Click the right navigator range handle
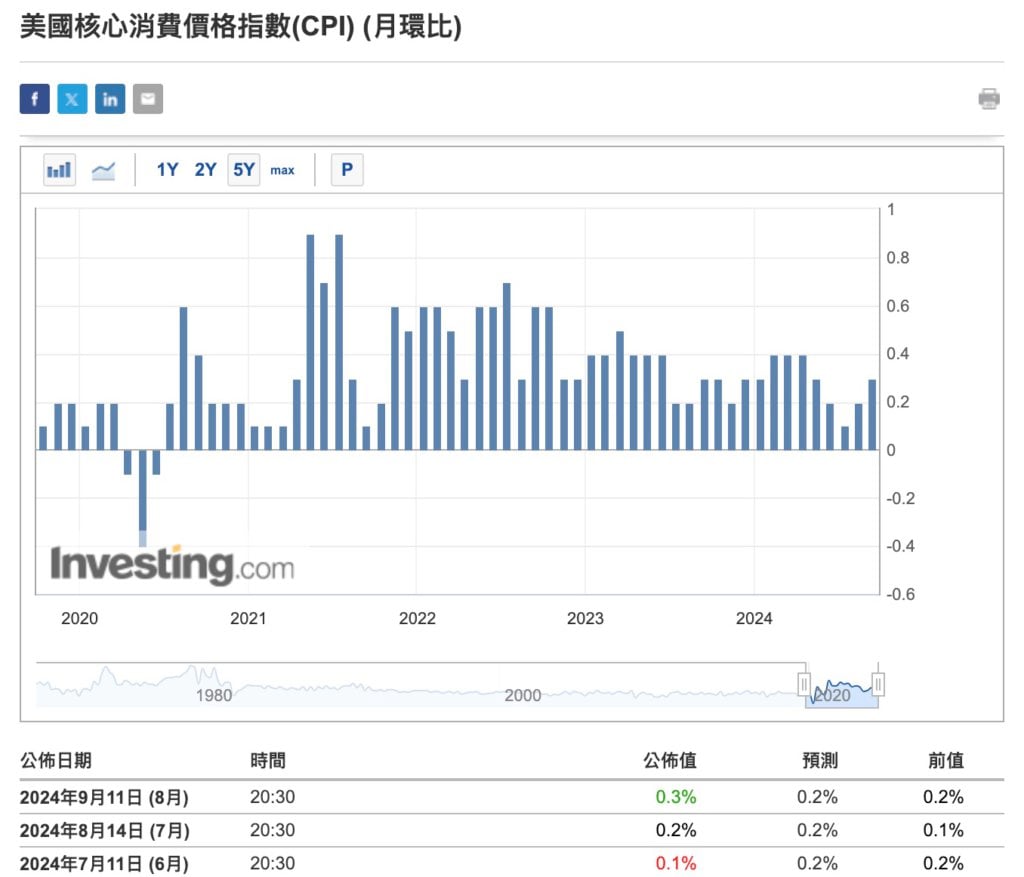Viewport: 1024px width, 877px height. [x=878, y=684]
